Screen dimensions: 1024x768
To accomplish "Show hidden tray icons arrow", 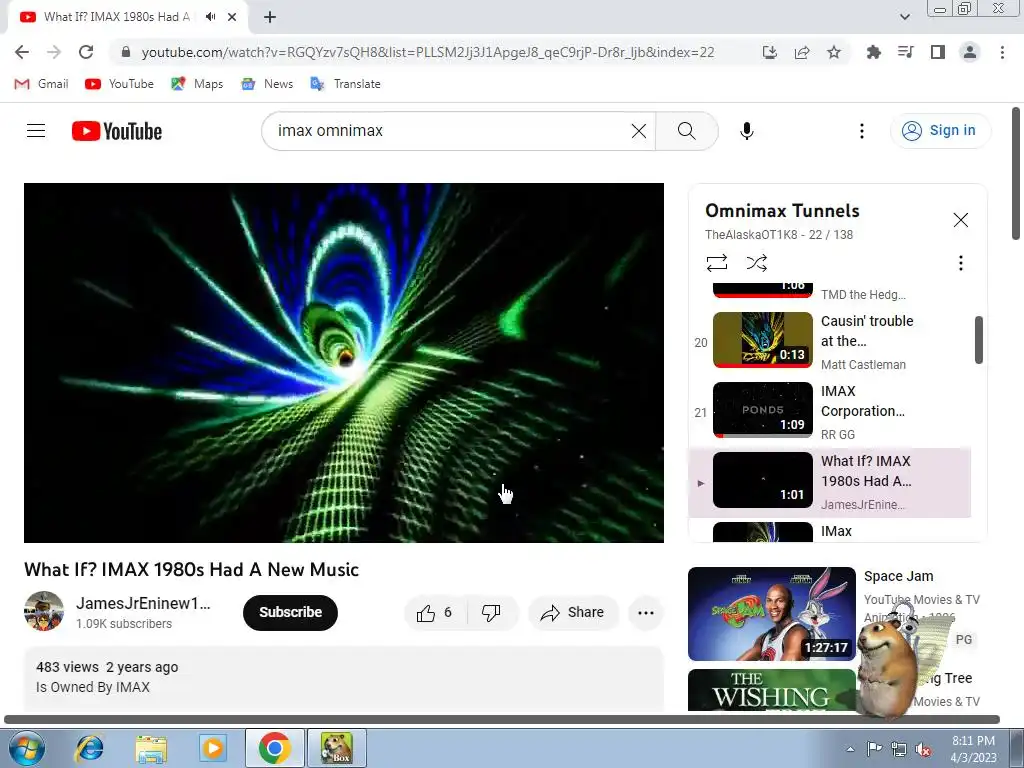I will tap(850, 749).
